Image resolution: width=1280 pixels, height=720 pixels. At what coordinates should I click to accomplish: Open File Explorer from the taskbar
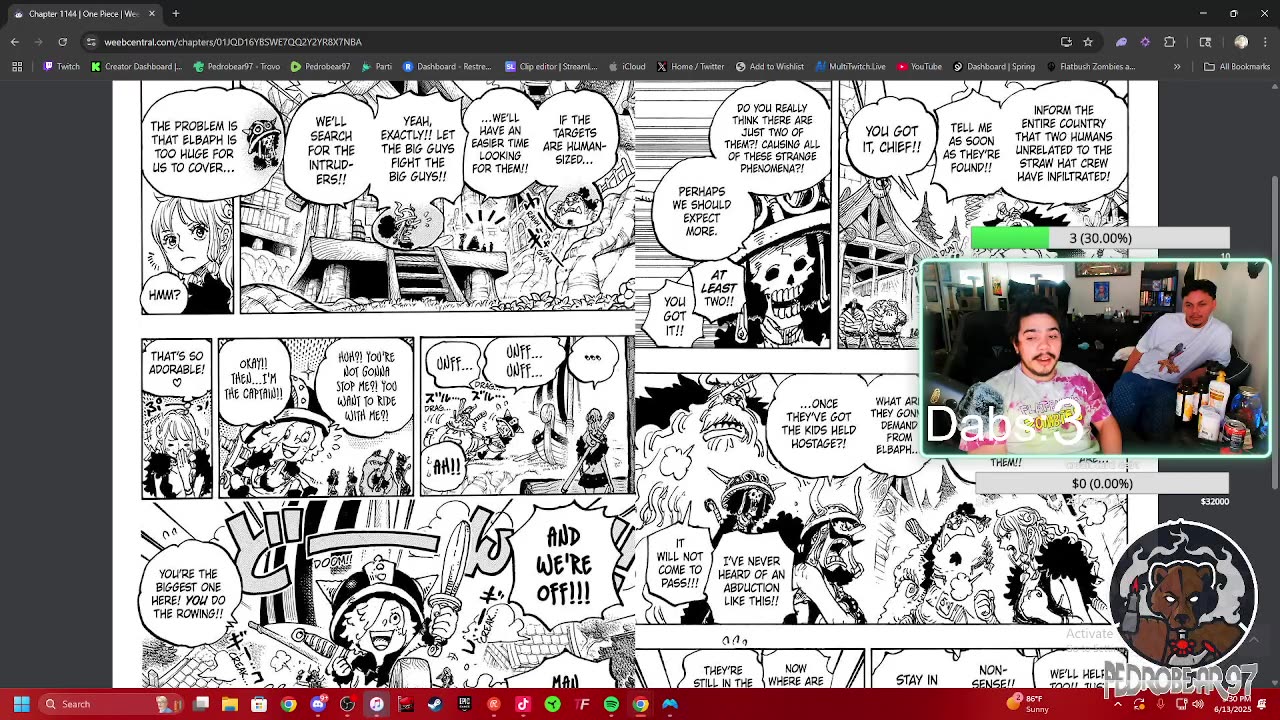tap(230, 704)
